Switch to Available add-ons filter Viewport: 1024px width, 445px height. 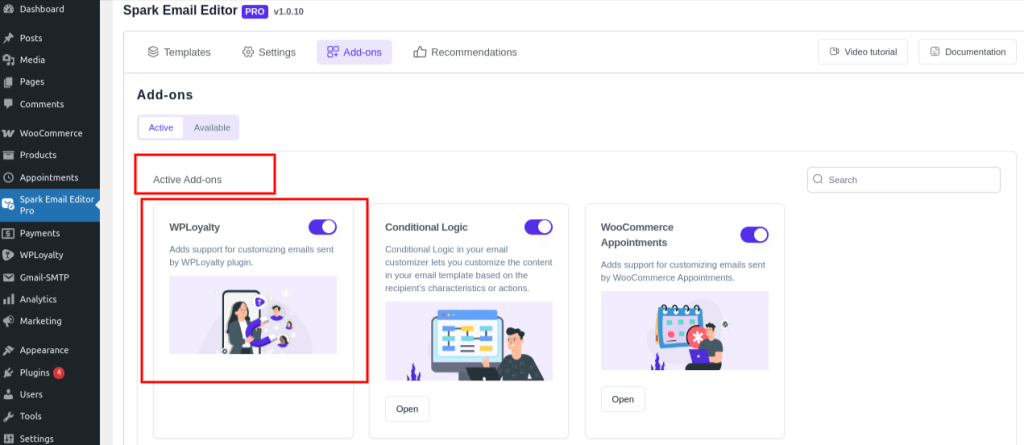(212, 127)
